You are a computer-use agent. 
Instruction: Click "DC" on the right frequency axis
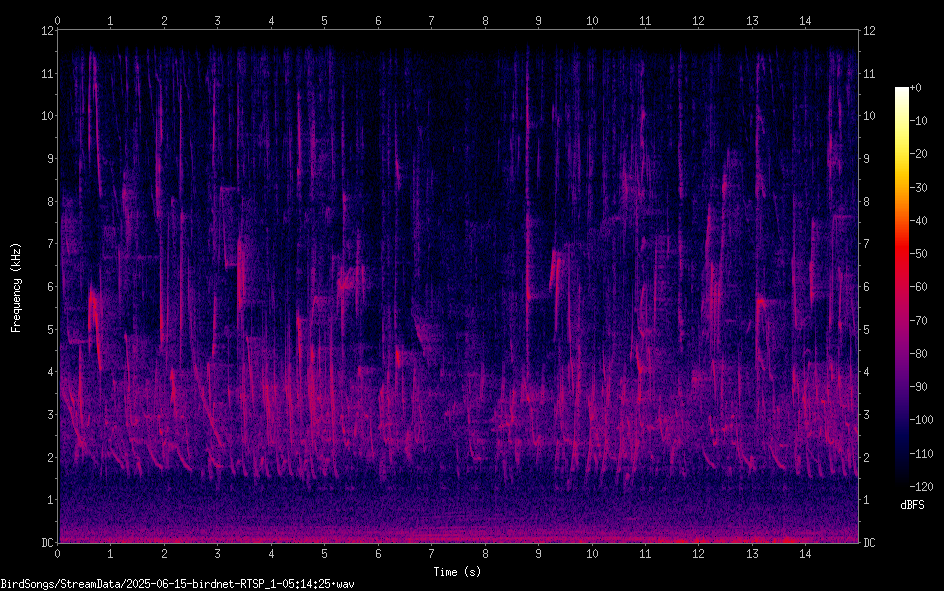click(x=869, y=543)
